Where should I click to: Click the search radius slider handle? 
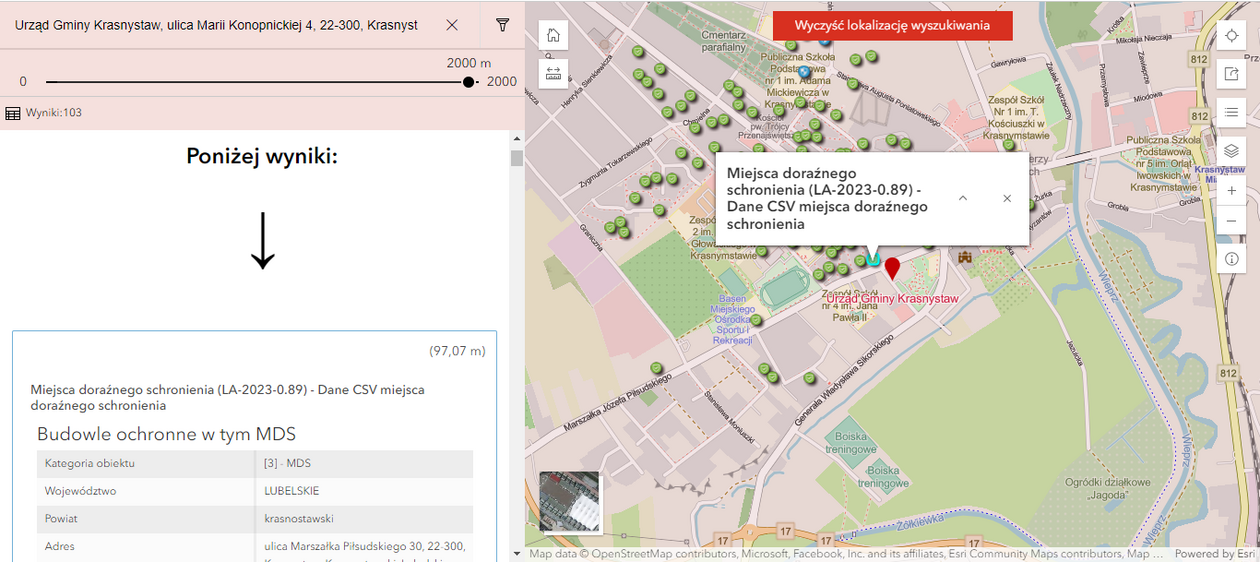[x=469, y=82]
